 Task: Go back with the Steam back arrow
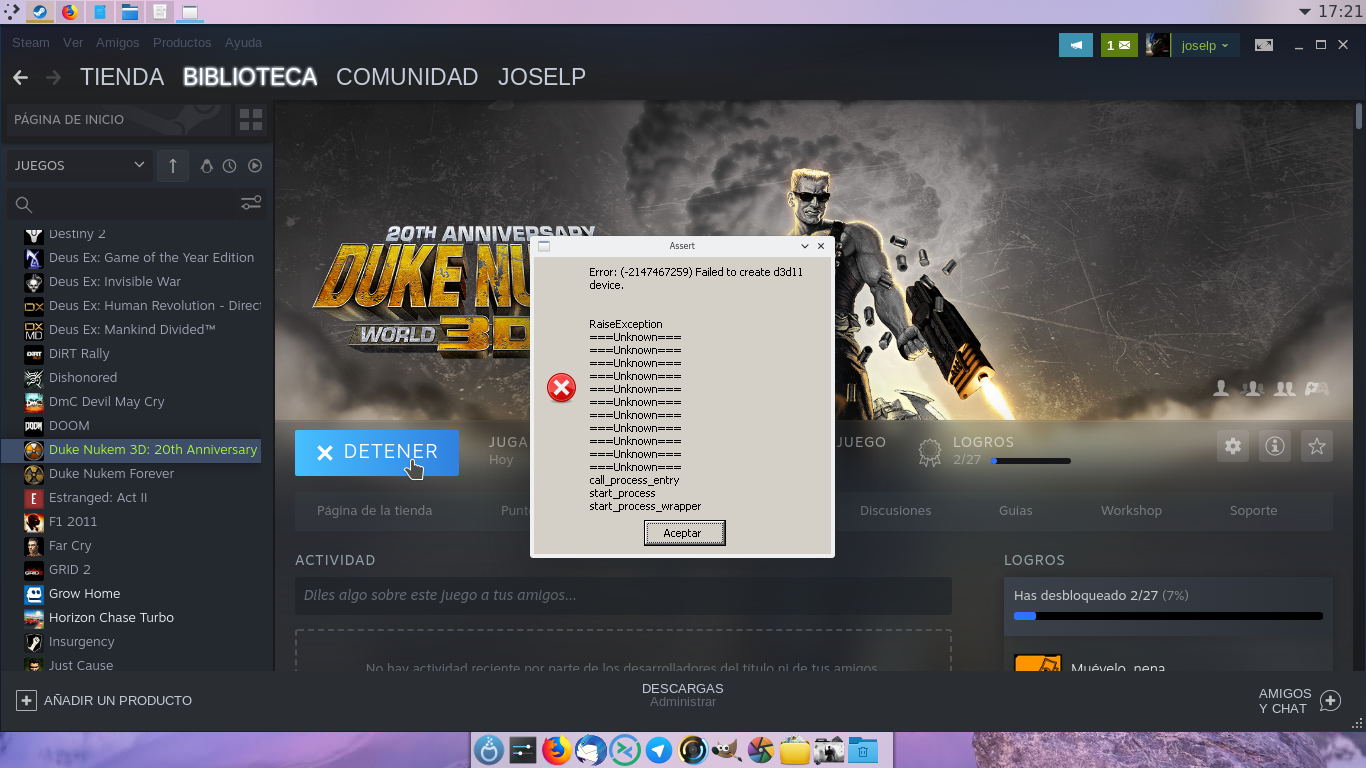click(x=20, y=77)
